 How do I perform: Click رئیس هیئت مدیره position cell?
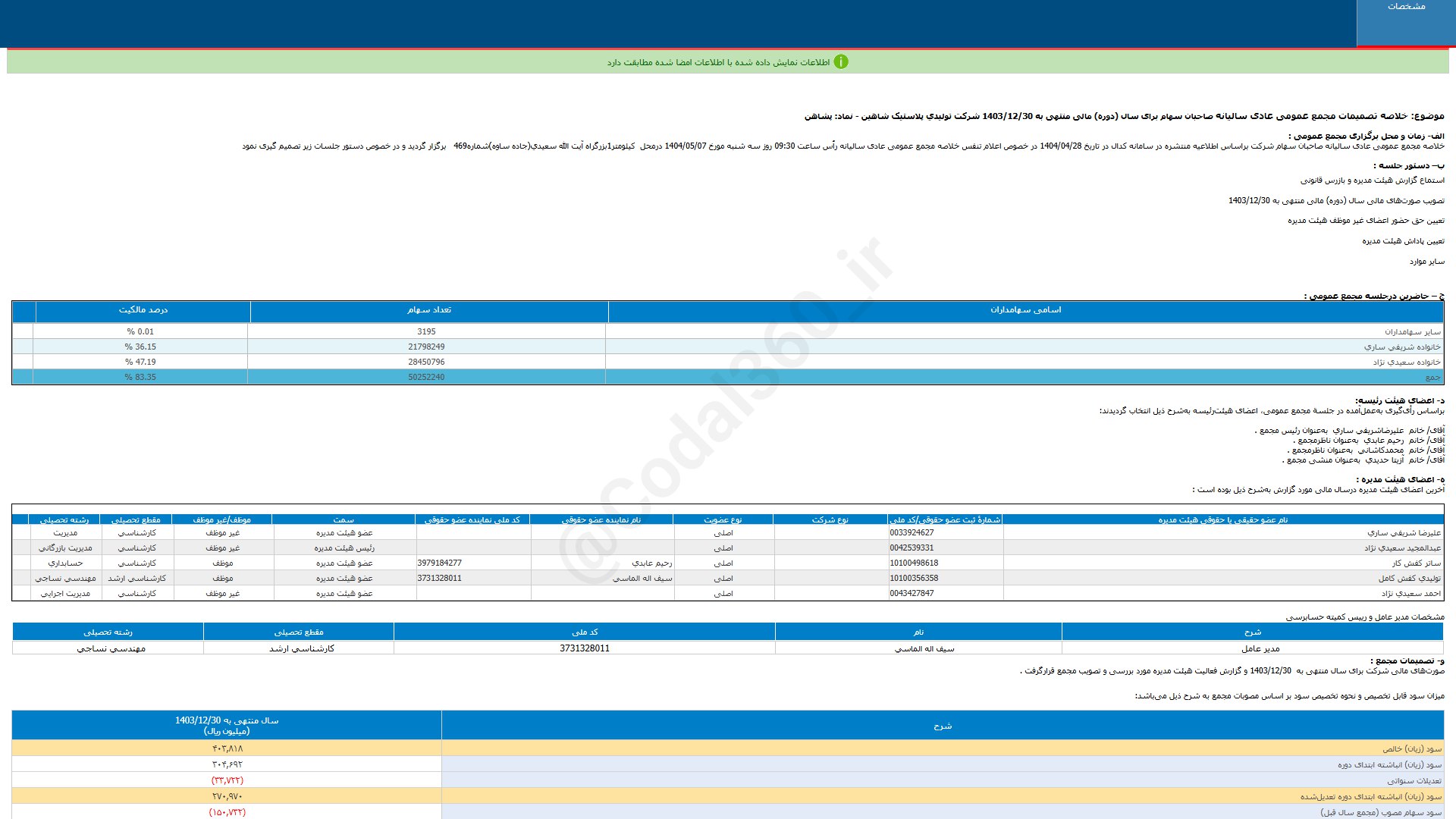tap(344, 548)
